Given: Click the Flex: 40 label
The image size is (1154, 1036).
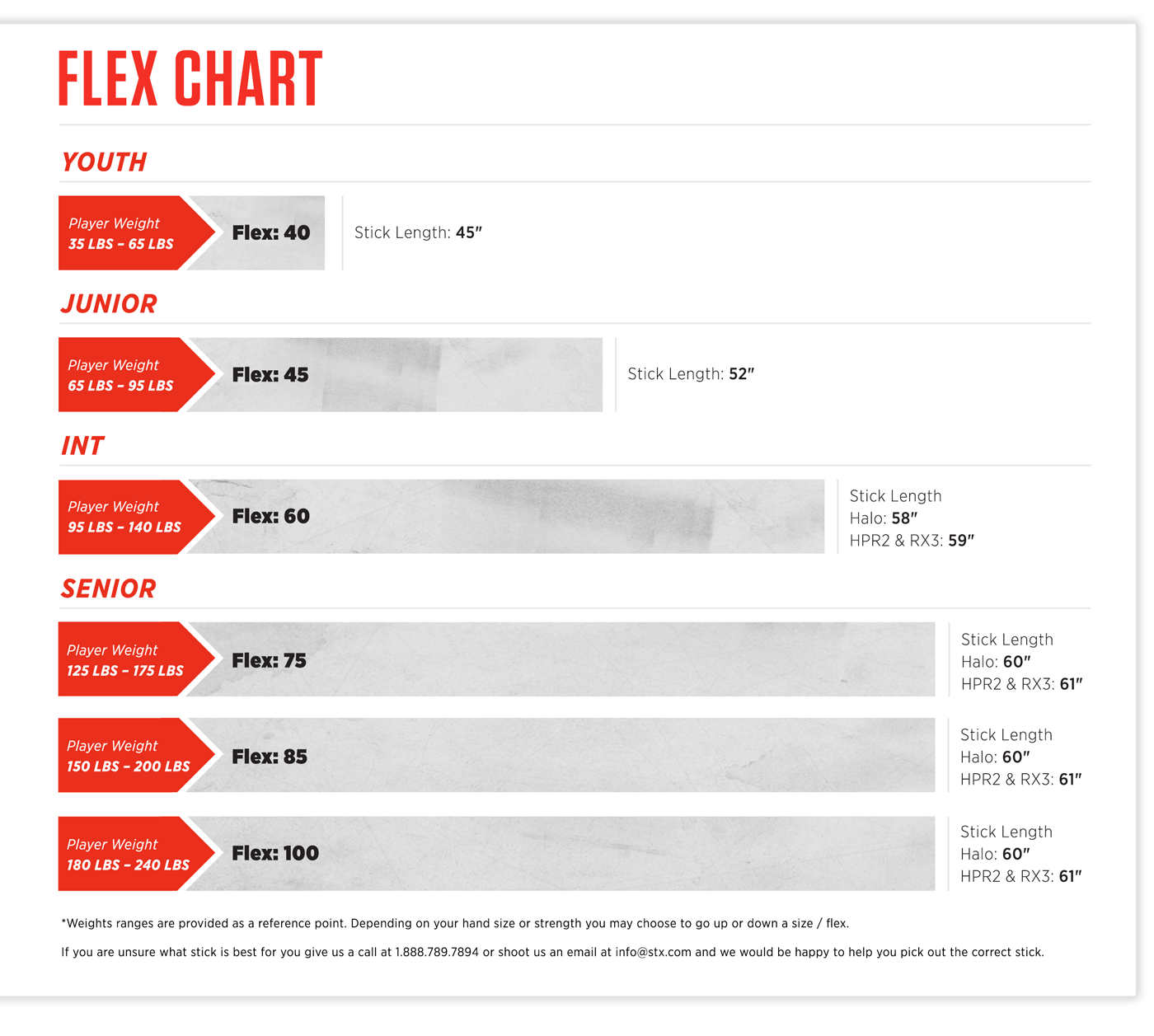Looking at the screenshot, I should tap(271, 233).
